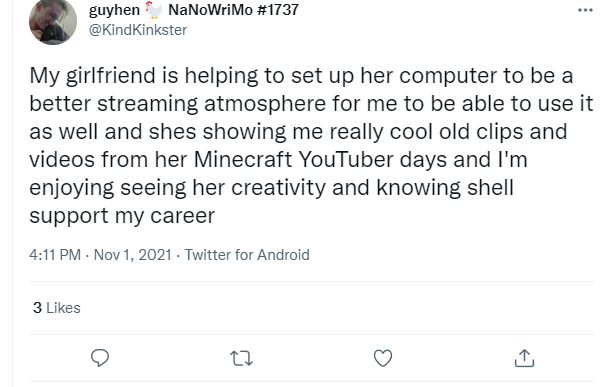The width and height of the screenshot is (601, 387).
Task: Like the tweet with the heart icon
Action: 383,358
